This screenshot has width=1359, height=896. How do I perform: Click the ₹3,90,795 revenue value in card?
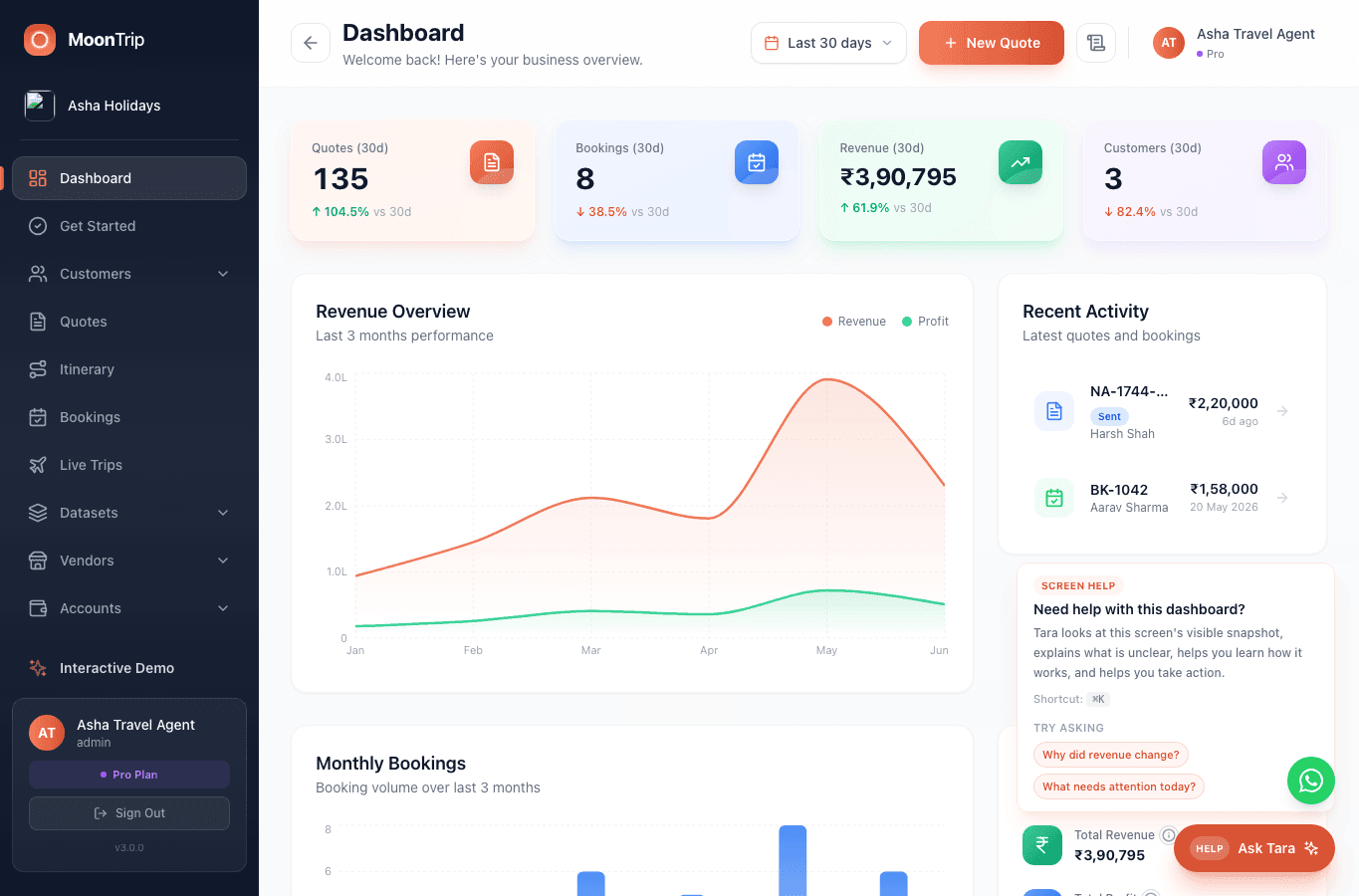pyautogui.click(x=898, y=177)
